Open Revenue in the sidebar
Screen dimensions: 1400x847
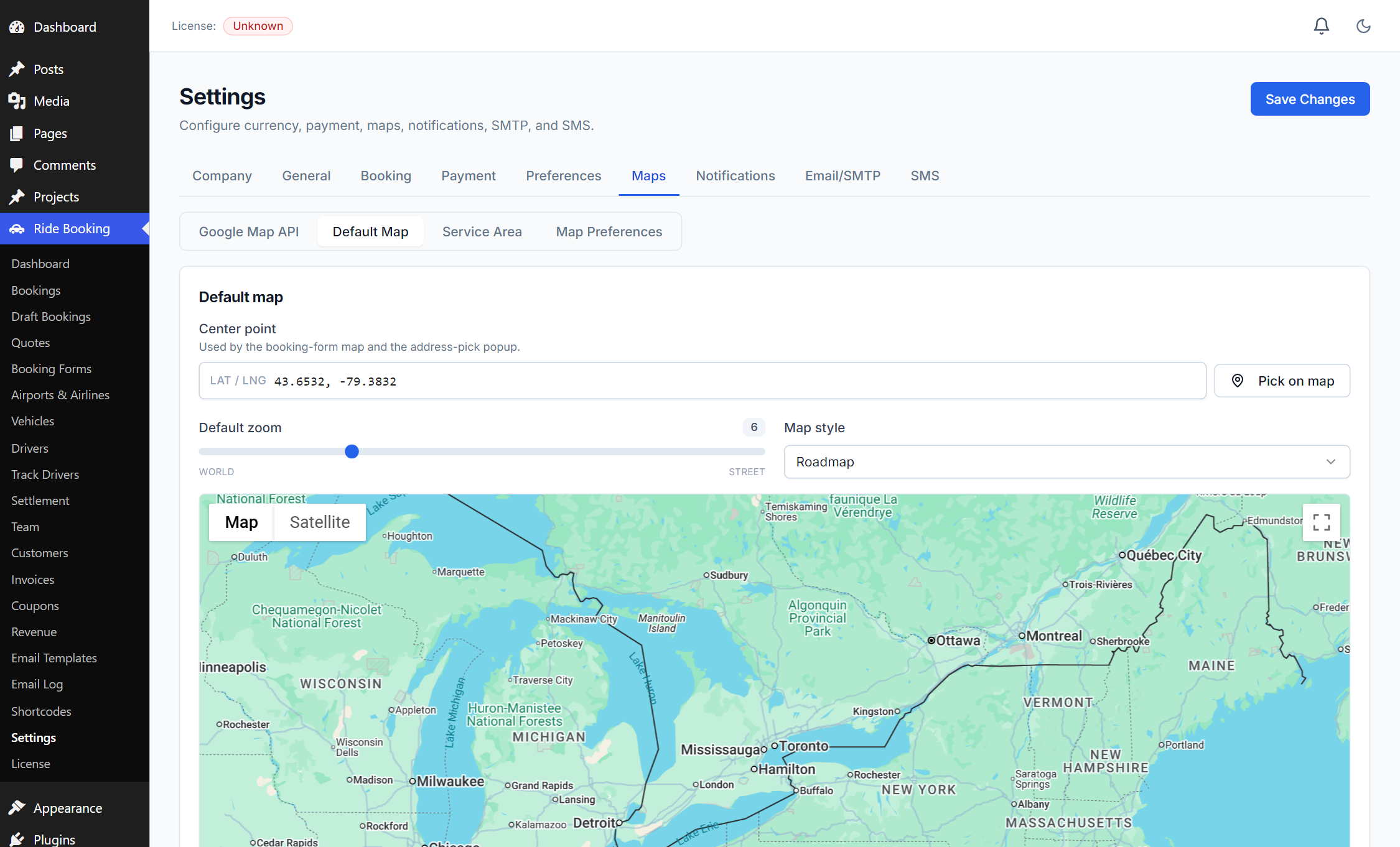(x=34, y=632)
